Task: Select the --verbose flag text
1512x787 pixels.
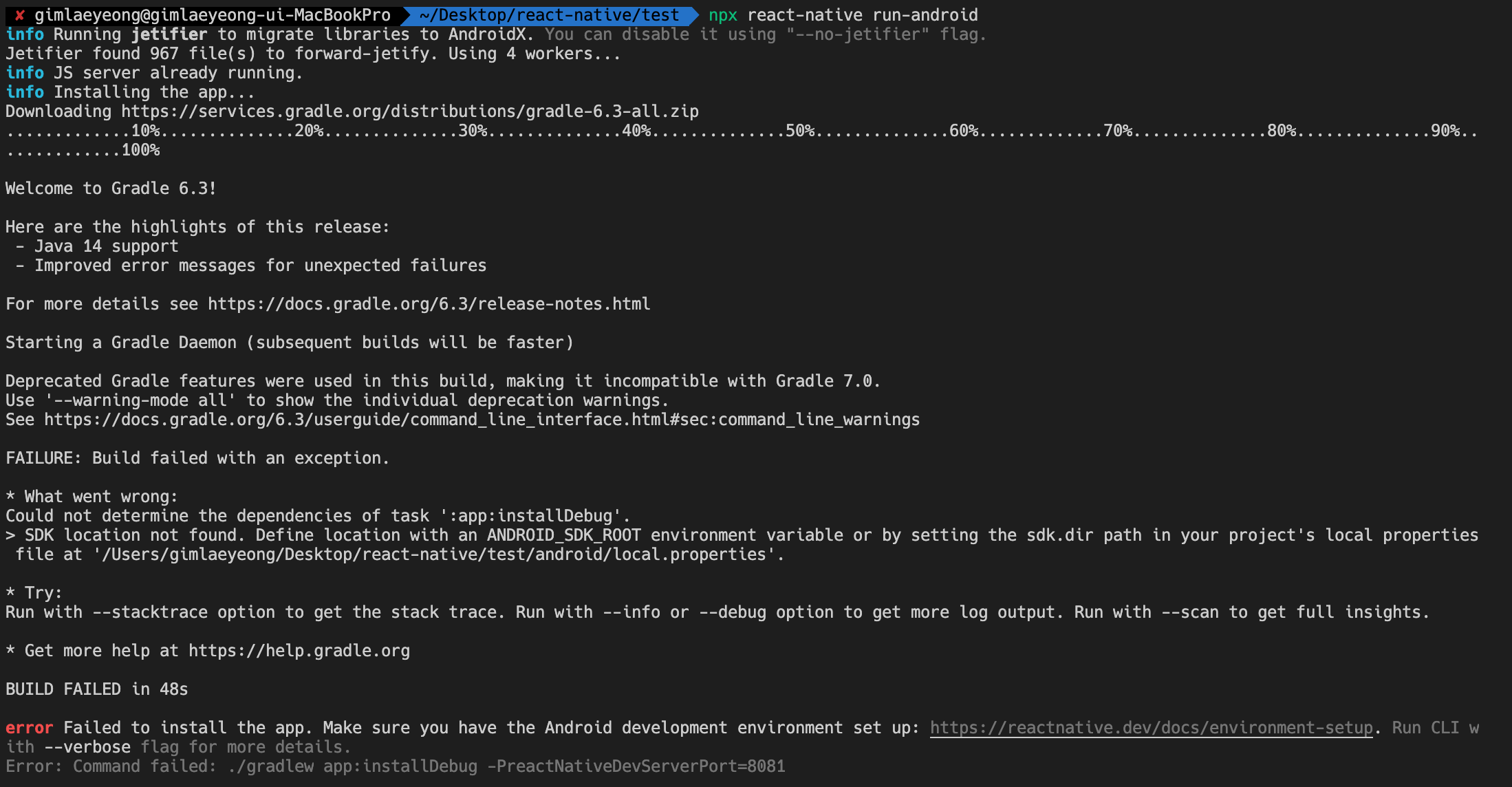Action: [x=88, y=746]
